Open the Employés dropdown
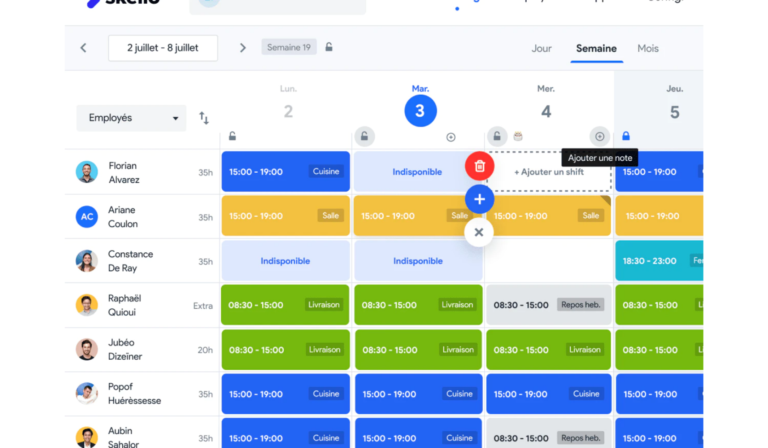 click(x=131, y=118)
